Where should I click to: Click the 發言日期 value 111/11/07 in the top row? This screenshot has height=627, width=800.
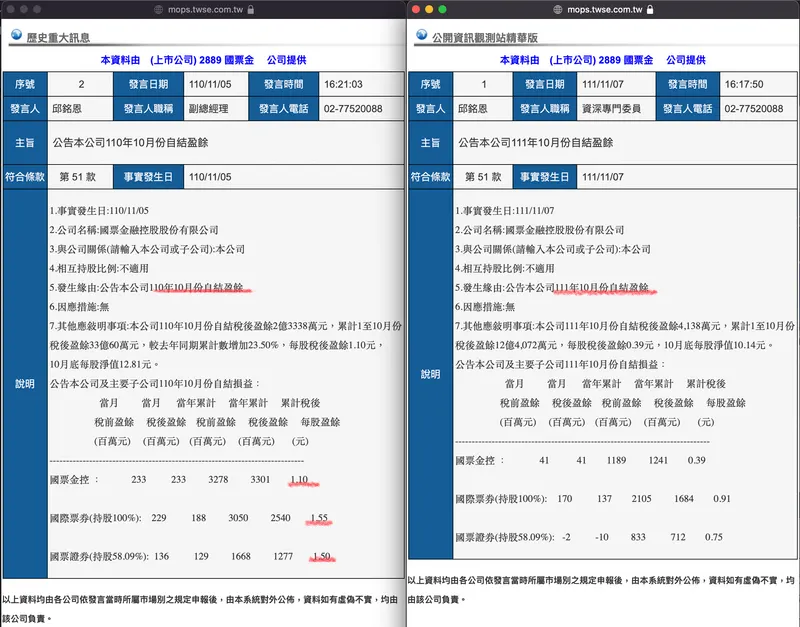point(603,84)
